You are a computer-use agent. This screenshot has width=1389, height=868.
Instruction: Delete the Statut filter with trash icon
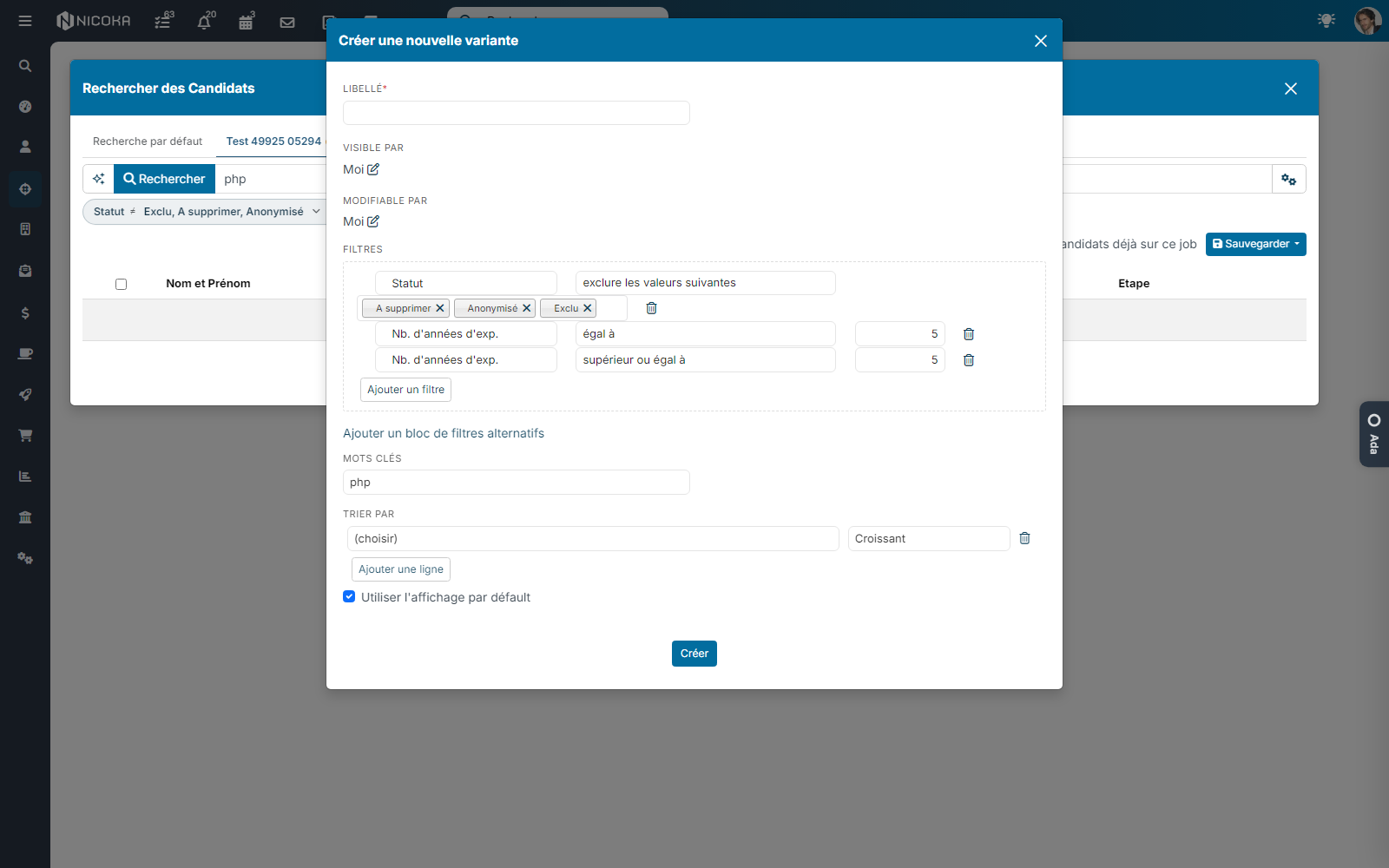click(x=652, y=308)
